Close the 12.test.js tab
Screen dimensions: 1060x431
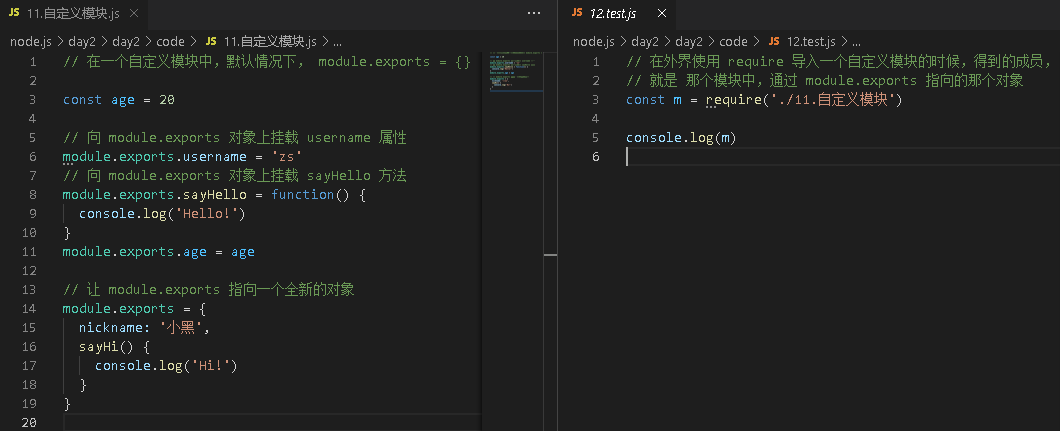pos(662,13)
